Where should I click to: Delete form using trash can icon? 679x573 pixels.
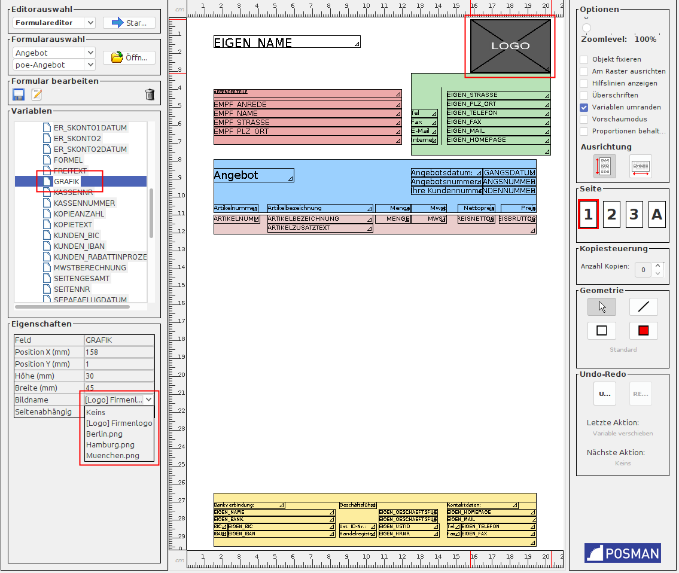pyautogui.click(x=150, y=95)
